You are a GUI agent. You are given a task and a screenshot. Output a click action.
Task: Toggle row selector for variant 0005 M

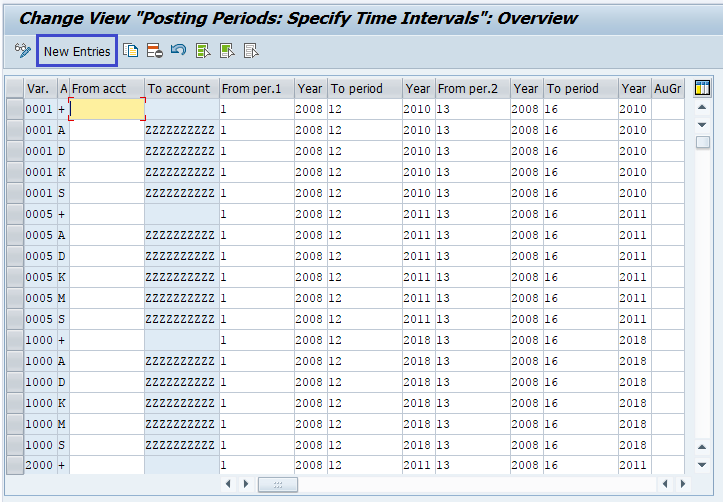click(14, 298)
